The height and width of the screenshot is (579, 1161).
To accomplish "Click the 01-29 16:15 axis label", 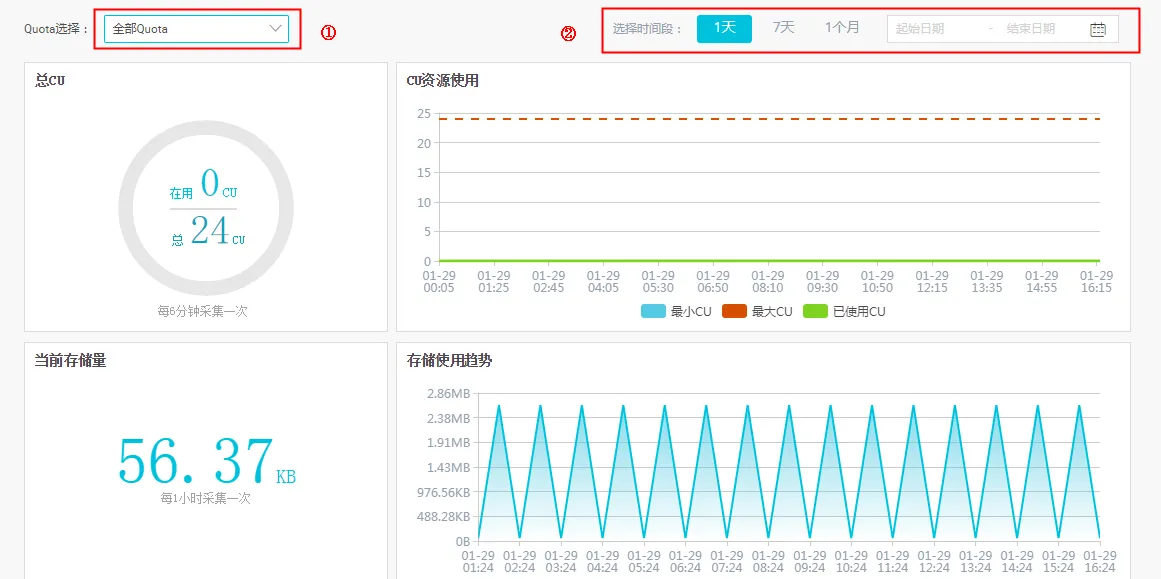I will point(1097,281).
